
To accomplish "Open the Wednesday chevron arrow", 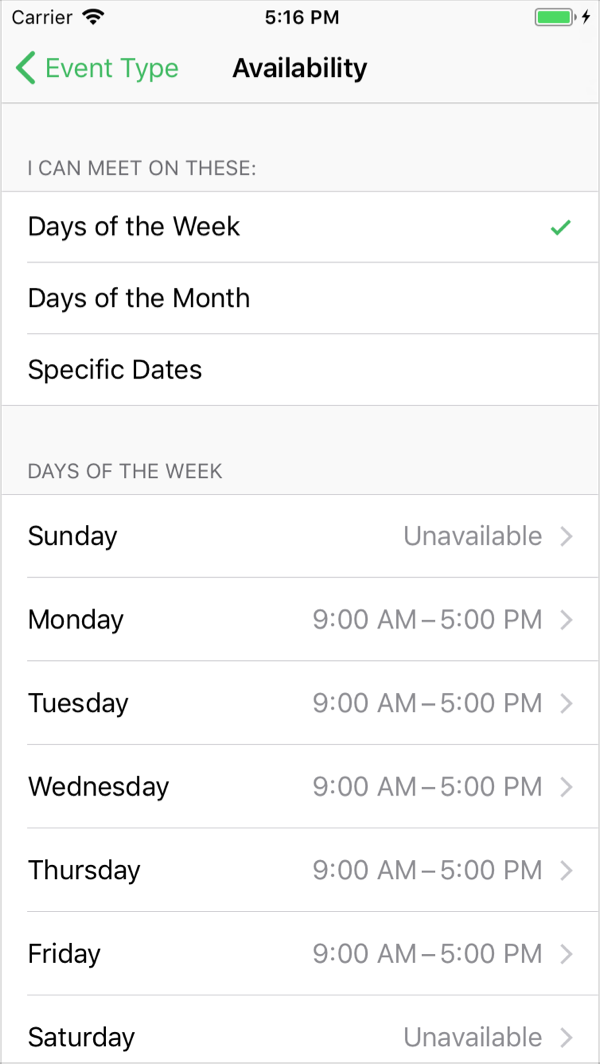I will pos(567,787).
